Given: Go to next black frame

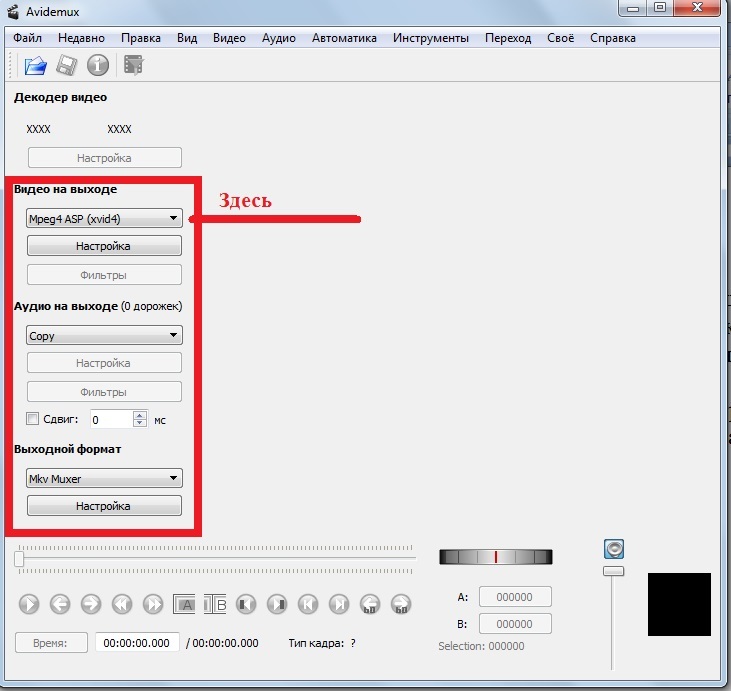Looking at the screenshot, I should click(277, 604).
